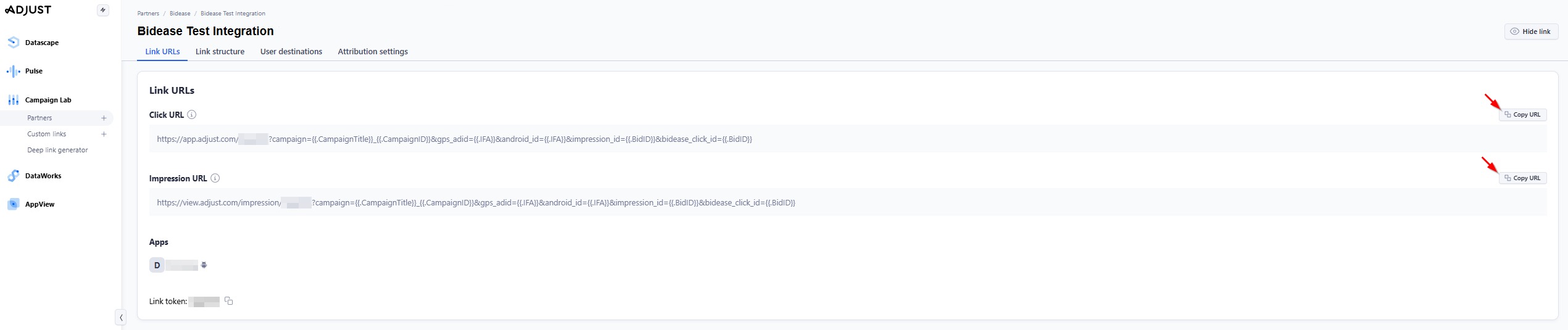Switch to the Link URLs tab
The height and width of the screenshot is (330, 1568).
pyautogui.click(x=162, y=52)
